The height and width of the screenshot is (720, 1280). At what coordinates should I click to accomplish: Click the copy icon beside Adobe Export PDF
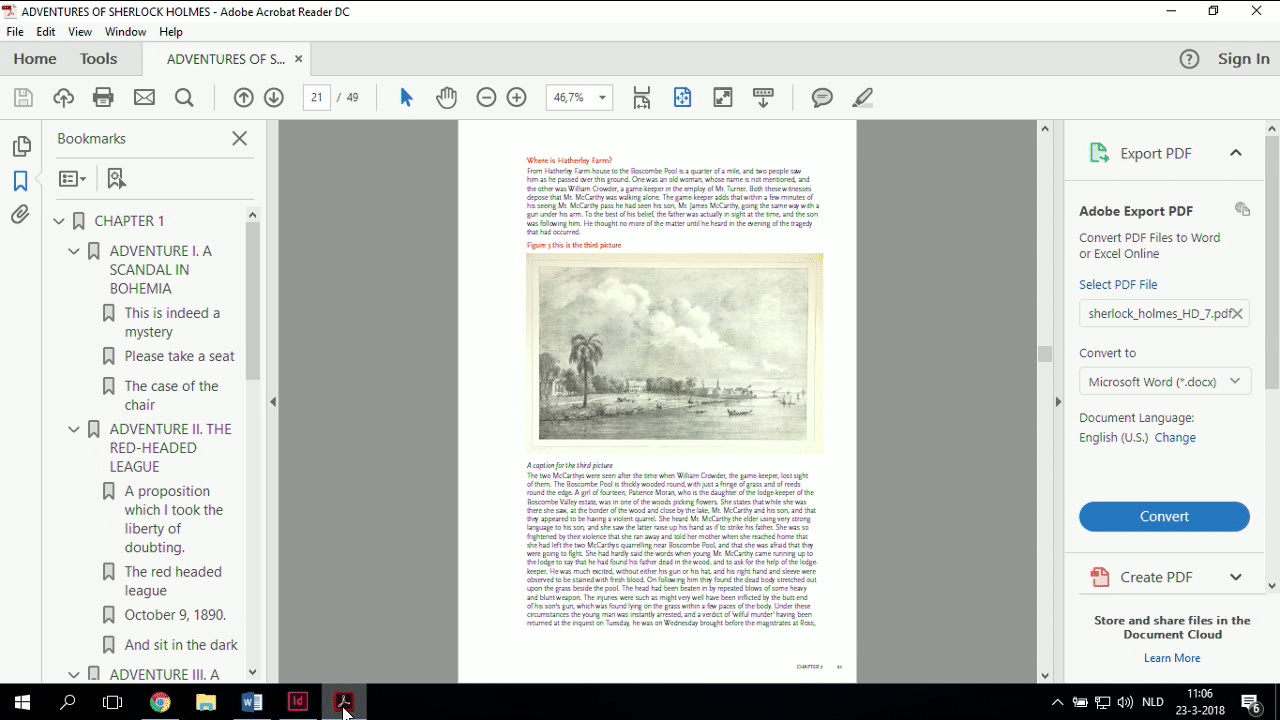[x=1242, y=209]
